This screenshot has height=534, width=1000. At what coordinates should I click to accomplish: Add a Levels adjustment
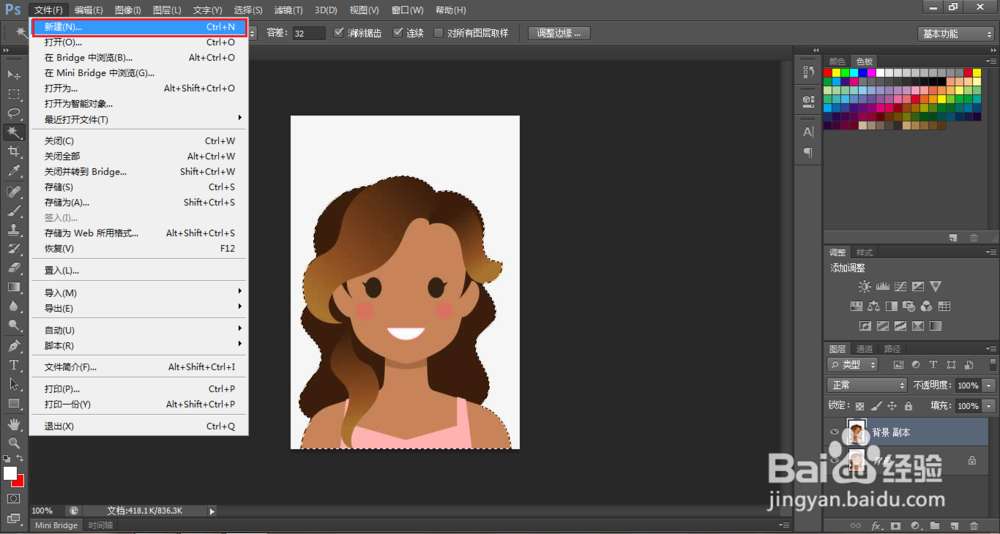(x=883, y=286)
